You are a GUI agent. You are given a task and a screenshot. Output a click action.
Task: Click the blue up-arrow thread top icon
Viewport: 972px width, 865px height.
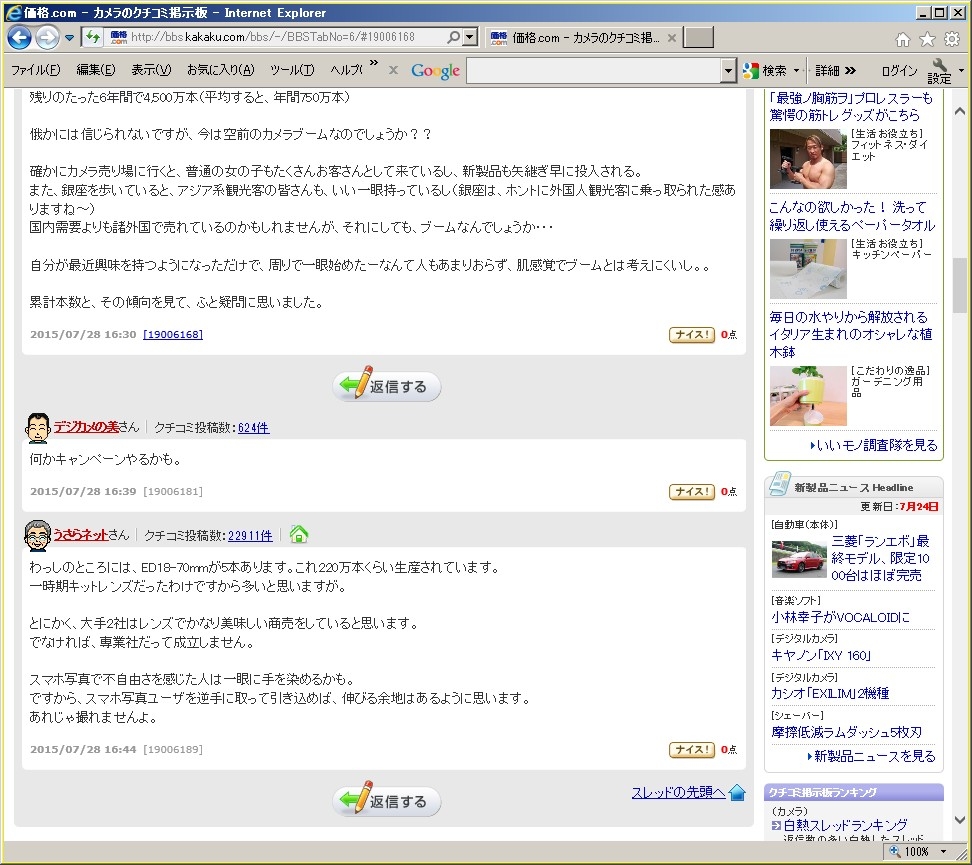737,792
